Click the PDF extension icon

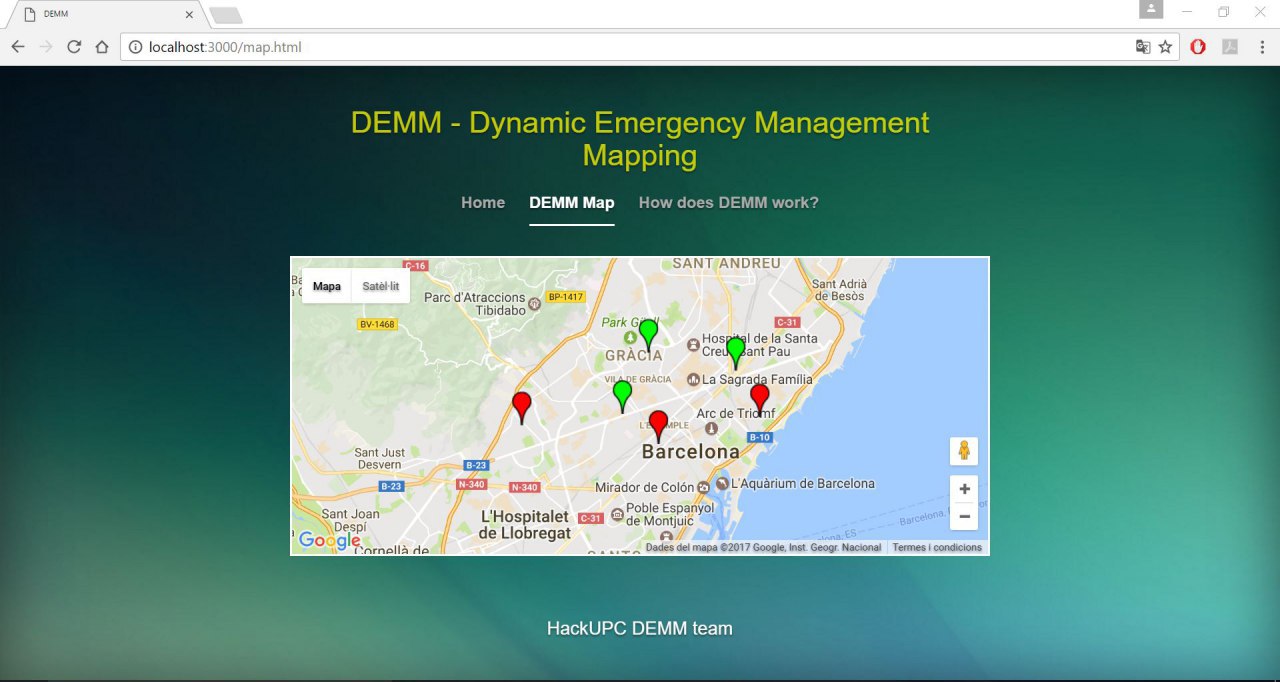click(x=1230, y=47)
